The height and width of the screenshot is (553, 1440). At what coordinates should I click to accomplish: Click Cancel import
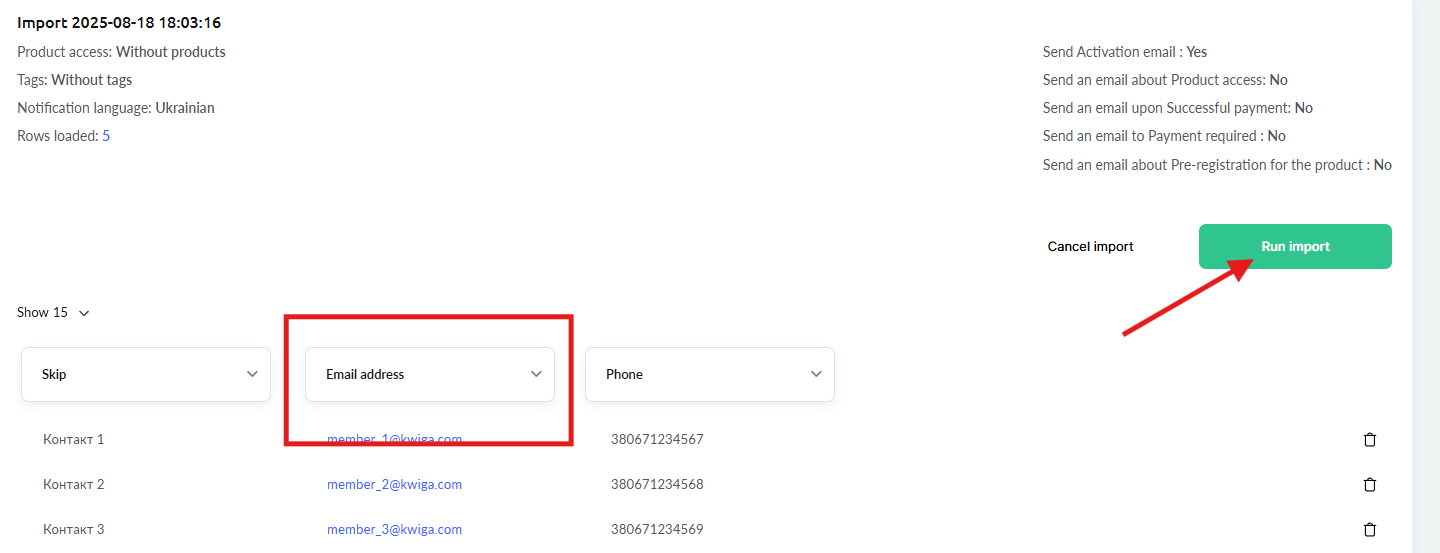tap(1090, 246)
